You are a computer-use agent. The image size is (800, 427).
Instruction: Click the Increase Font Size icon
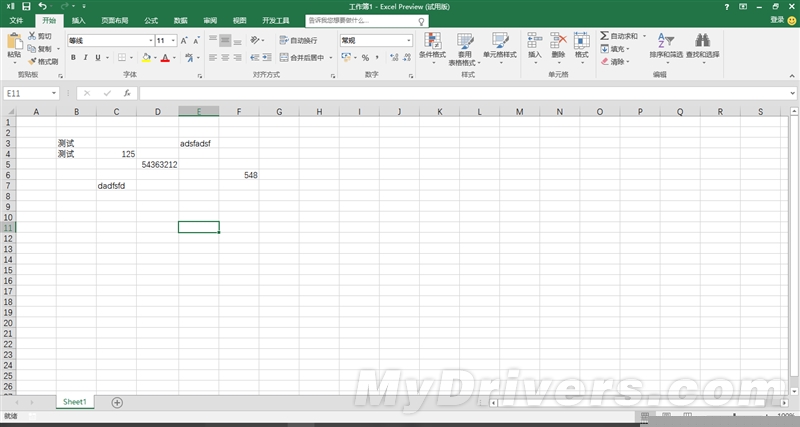(x=184, y=40)
